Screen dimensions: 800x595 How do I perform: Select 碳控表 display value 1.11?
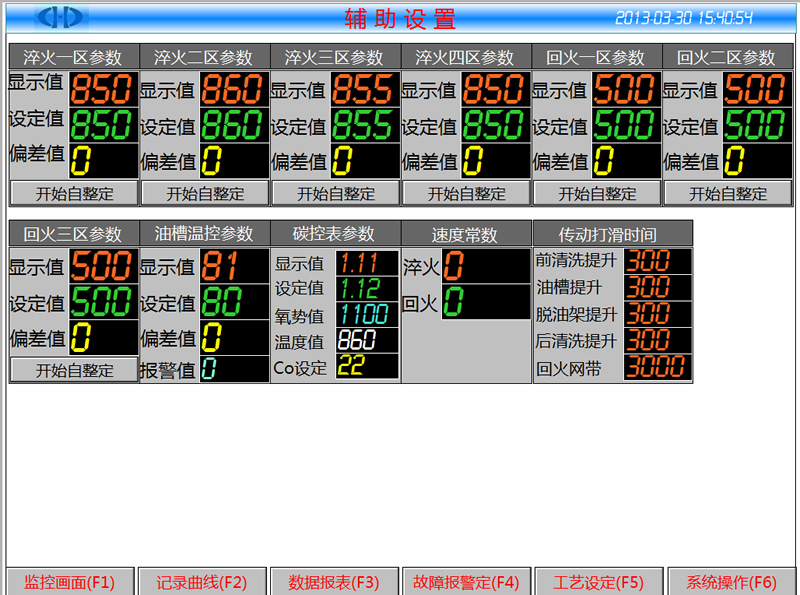tap(367, 263)
